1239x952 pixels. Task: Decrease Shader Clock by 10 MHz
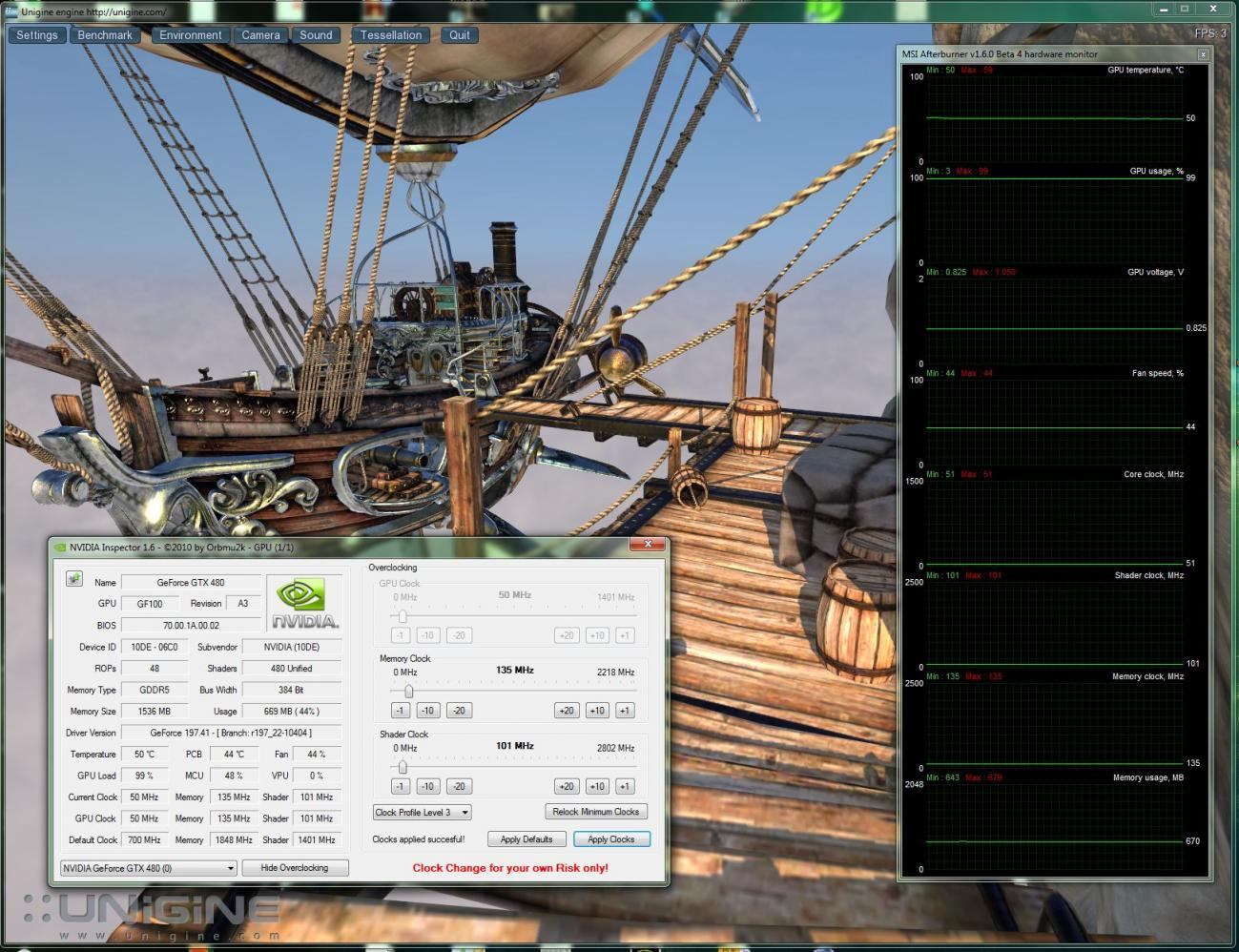pyautogui.click(x=427, y=787)
